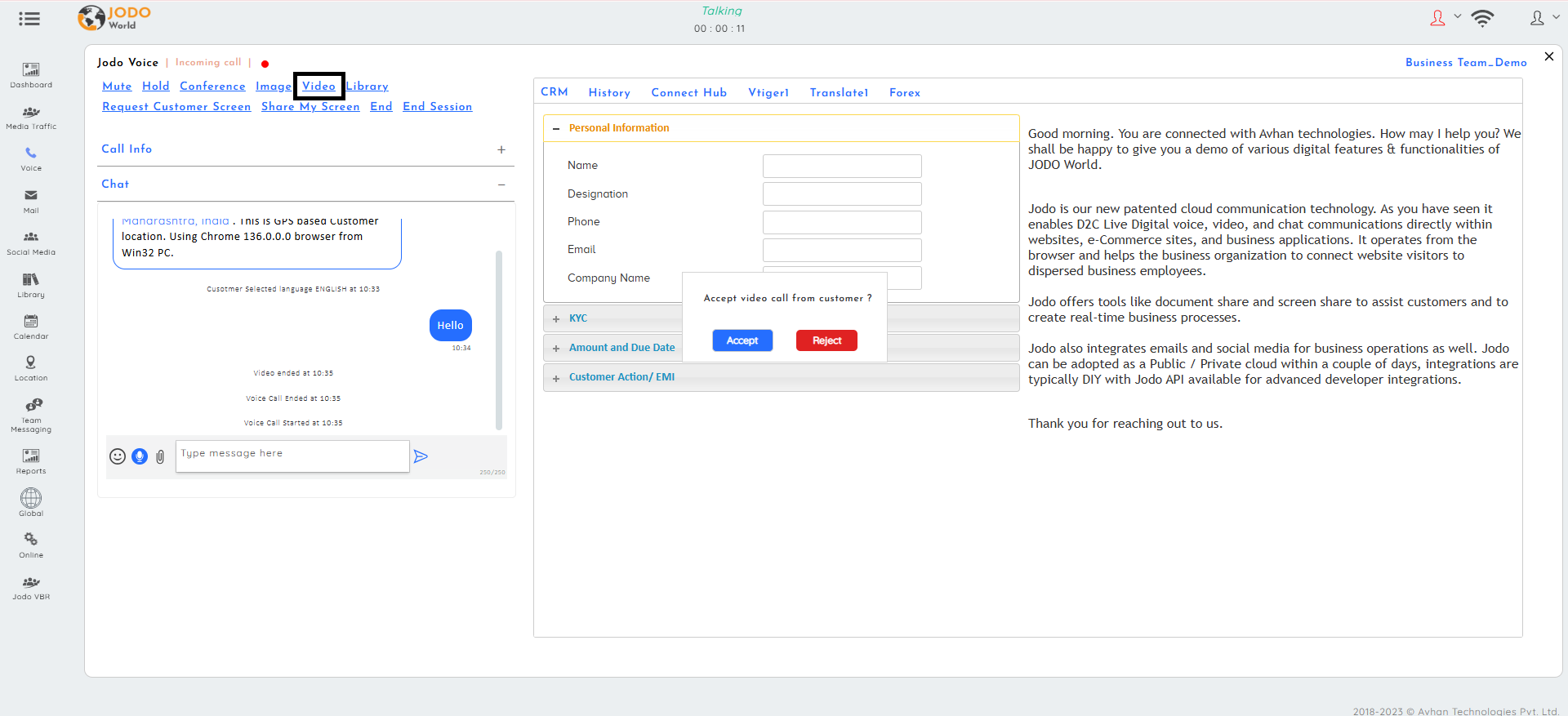This screenshot has height=716, width=1568.
Task: Switch to the History tab
Action: (x=609, y=93)
